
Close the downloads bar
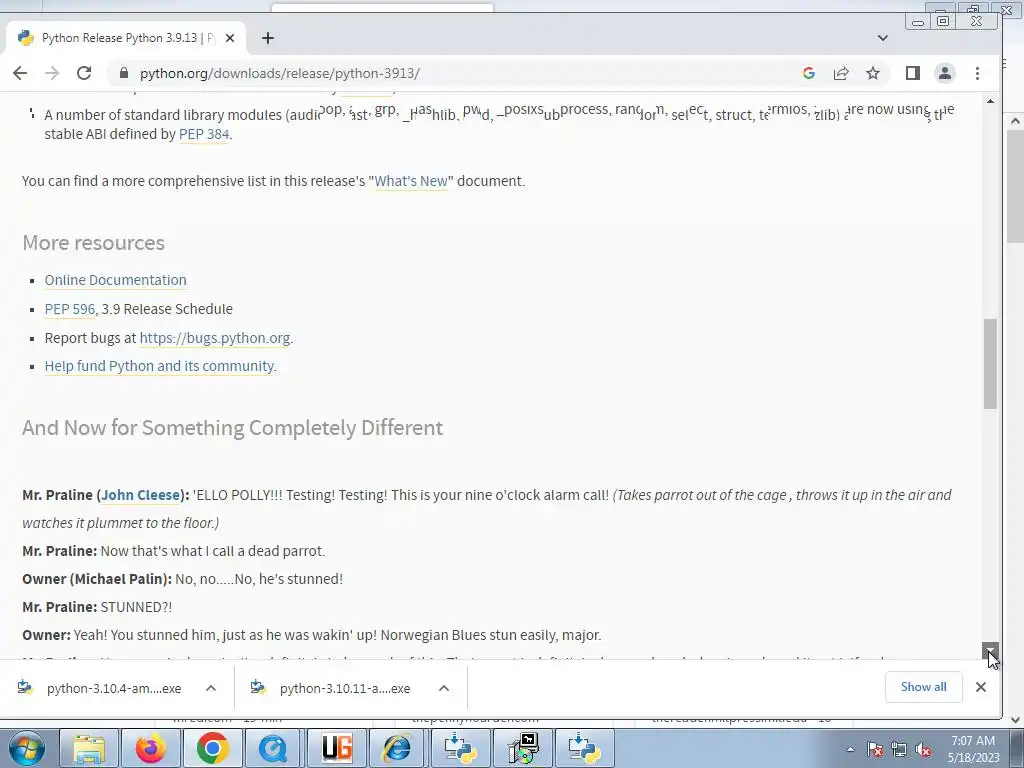(x=981, y=687)
